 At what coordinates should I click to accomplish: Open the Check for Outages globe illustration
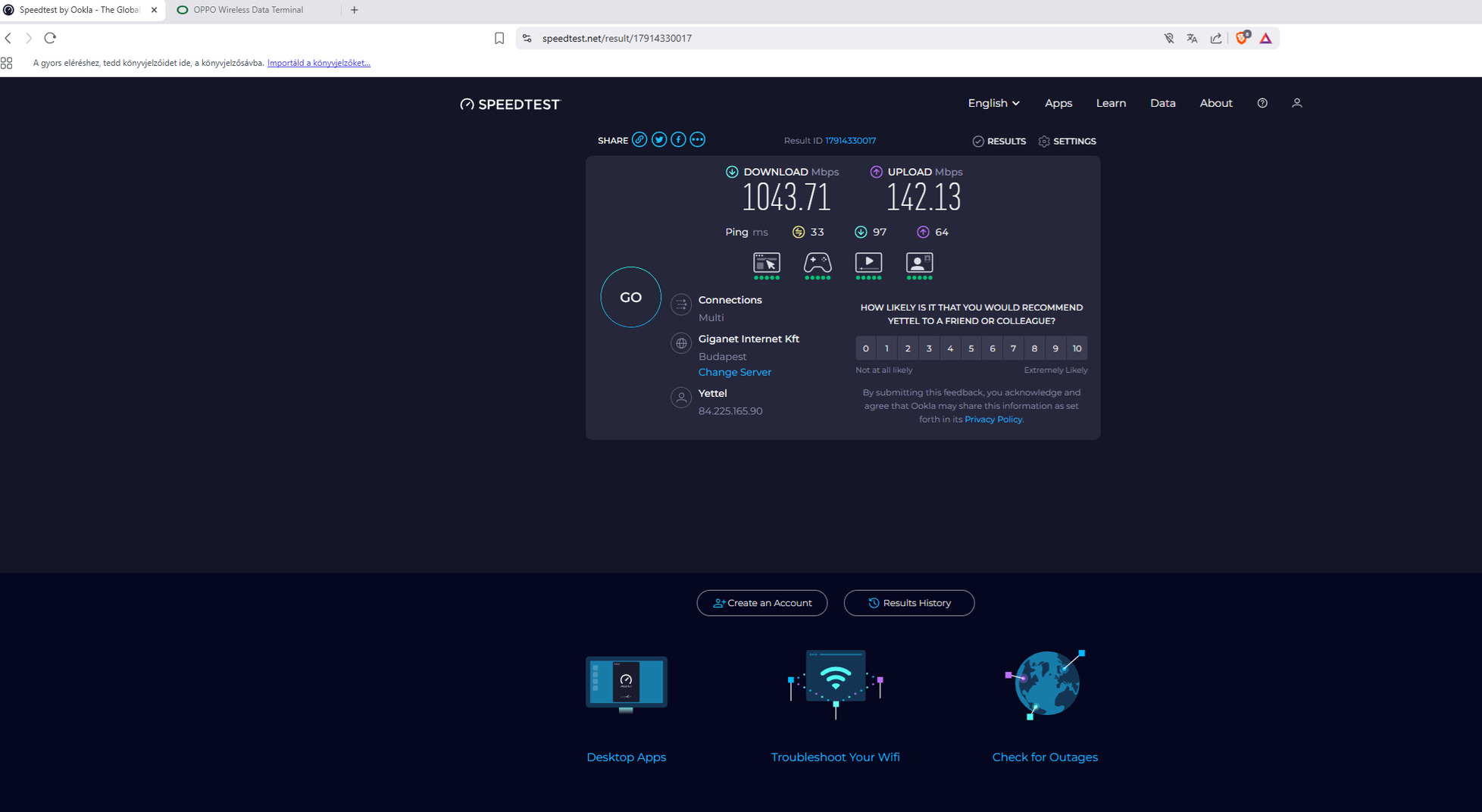pyautogui.click(x=1046, y=684)
